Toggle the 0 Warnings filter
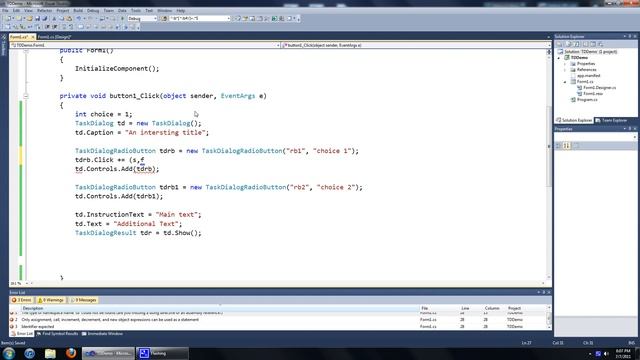 coord(51,300)
